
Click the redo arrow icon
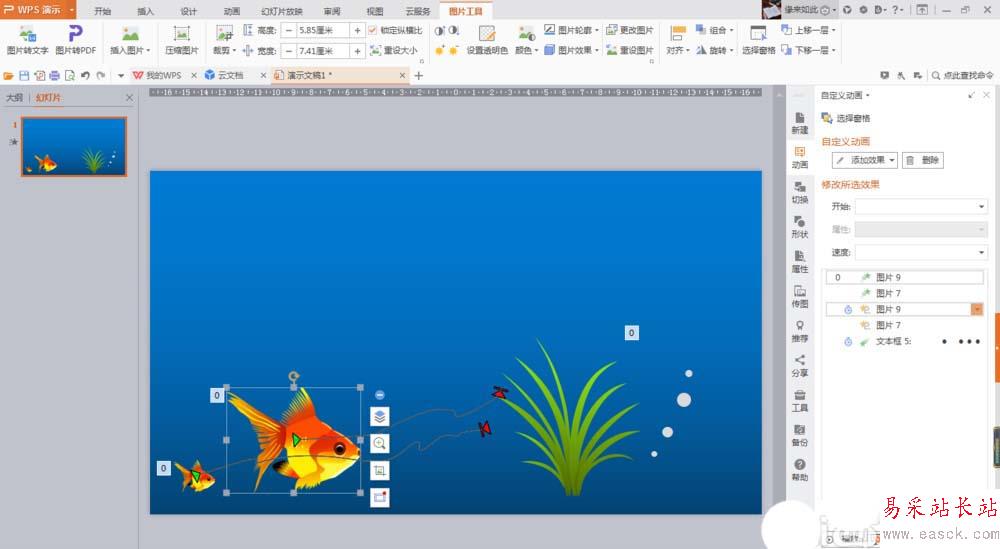tap(101, 75)
